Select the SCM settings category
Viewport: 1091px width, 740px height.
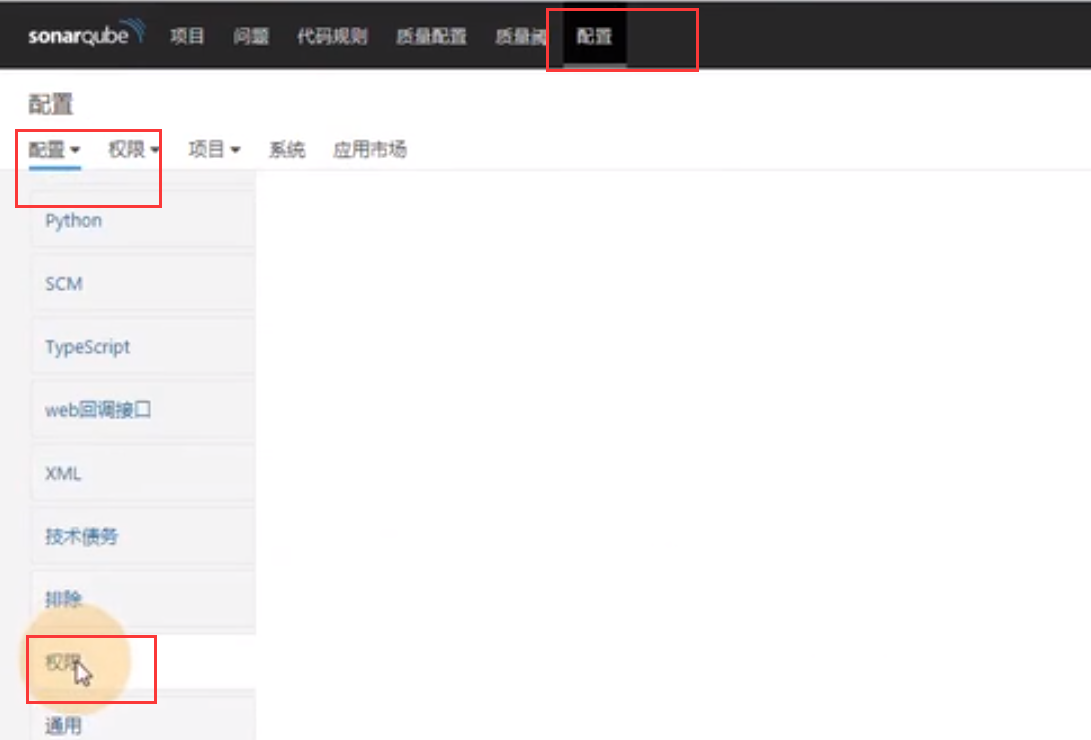point(64,284)
